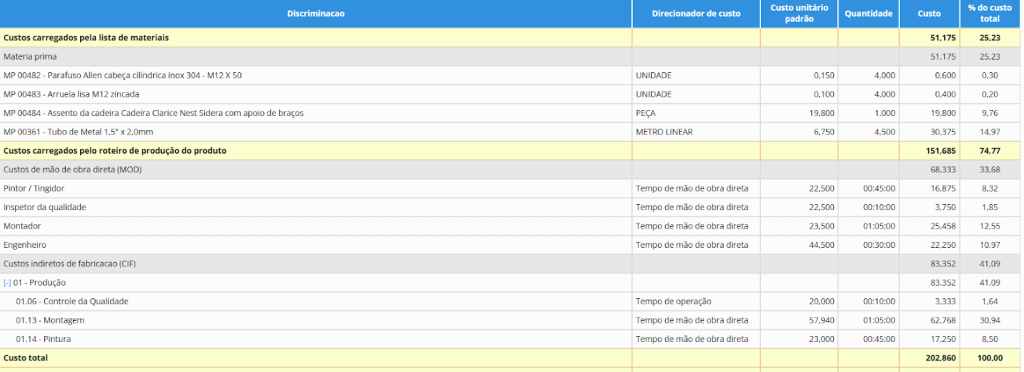This screenshot has width=1024, height=372.
Task: Click the 00:30:00 quantity cell
Action: pos(869,245)
